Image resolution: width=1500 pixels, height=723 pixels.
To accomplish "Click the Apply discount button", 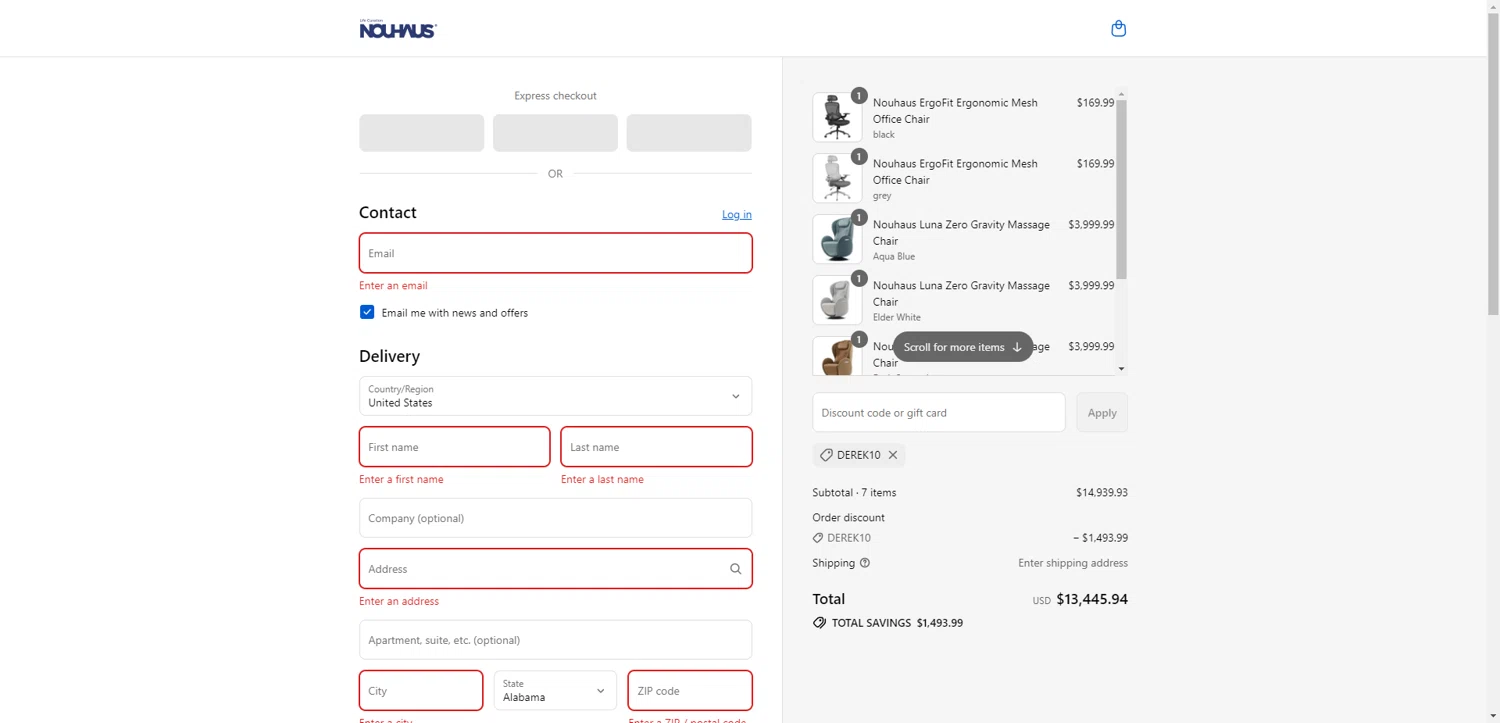I will (x=1102, y=412).
